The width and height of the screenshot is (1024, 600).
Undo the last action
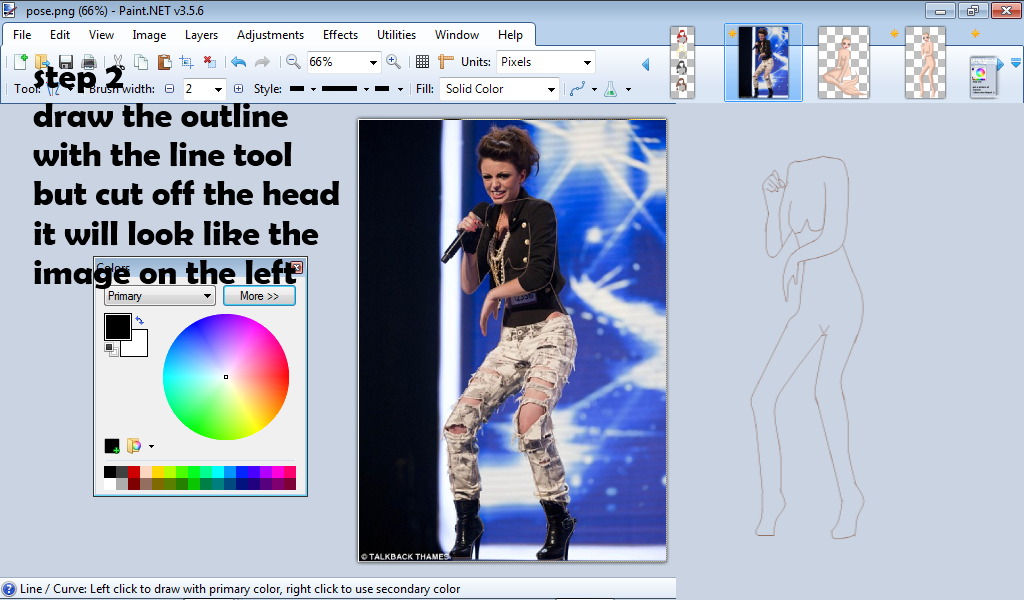coord(238,62)
